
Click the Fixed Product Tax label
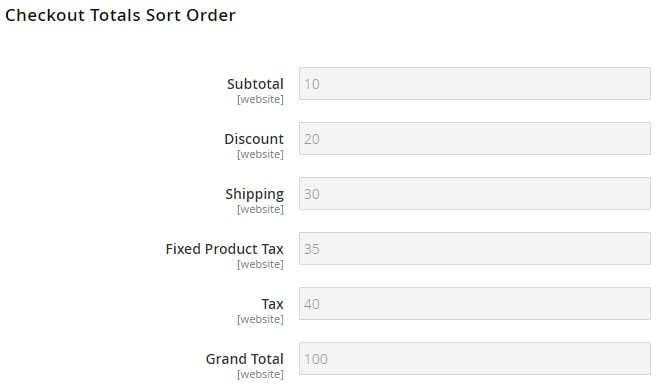[225, 249]
